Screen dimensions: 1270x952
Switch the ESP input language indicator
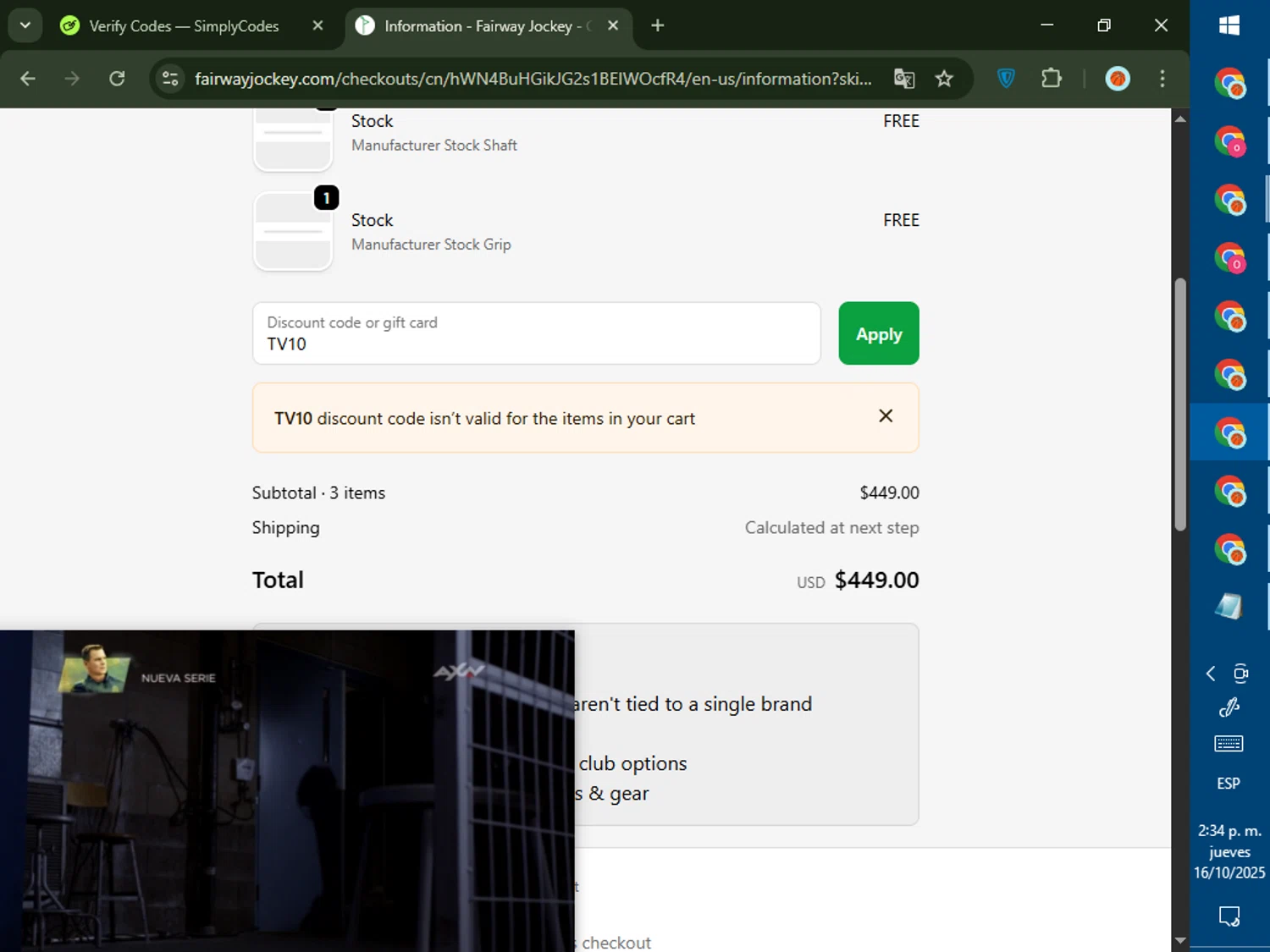point(1229,784)
